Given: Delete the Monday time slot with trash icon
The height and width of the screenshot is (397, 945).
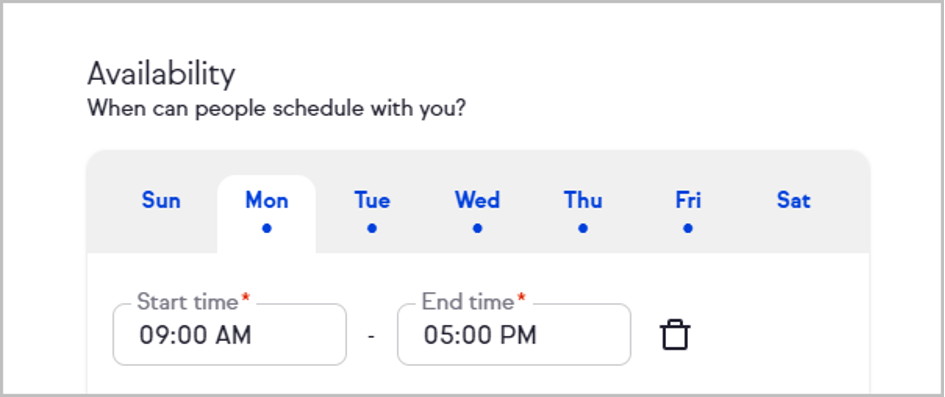Looking at the screenshot, I should tap(675, 335).
